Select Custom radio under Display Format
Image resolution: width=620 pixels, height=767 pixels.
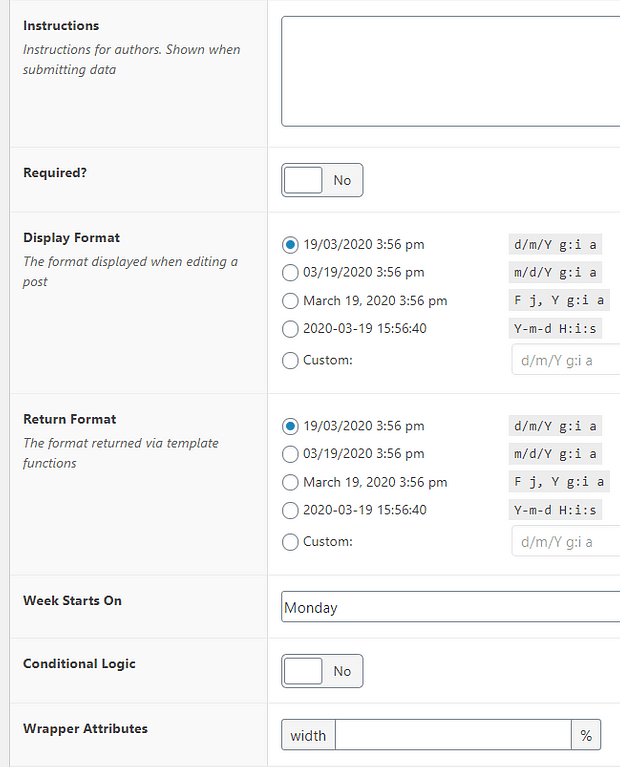[x=291, y=359]
